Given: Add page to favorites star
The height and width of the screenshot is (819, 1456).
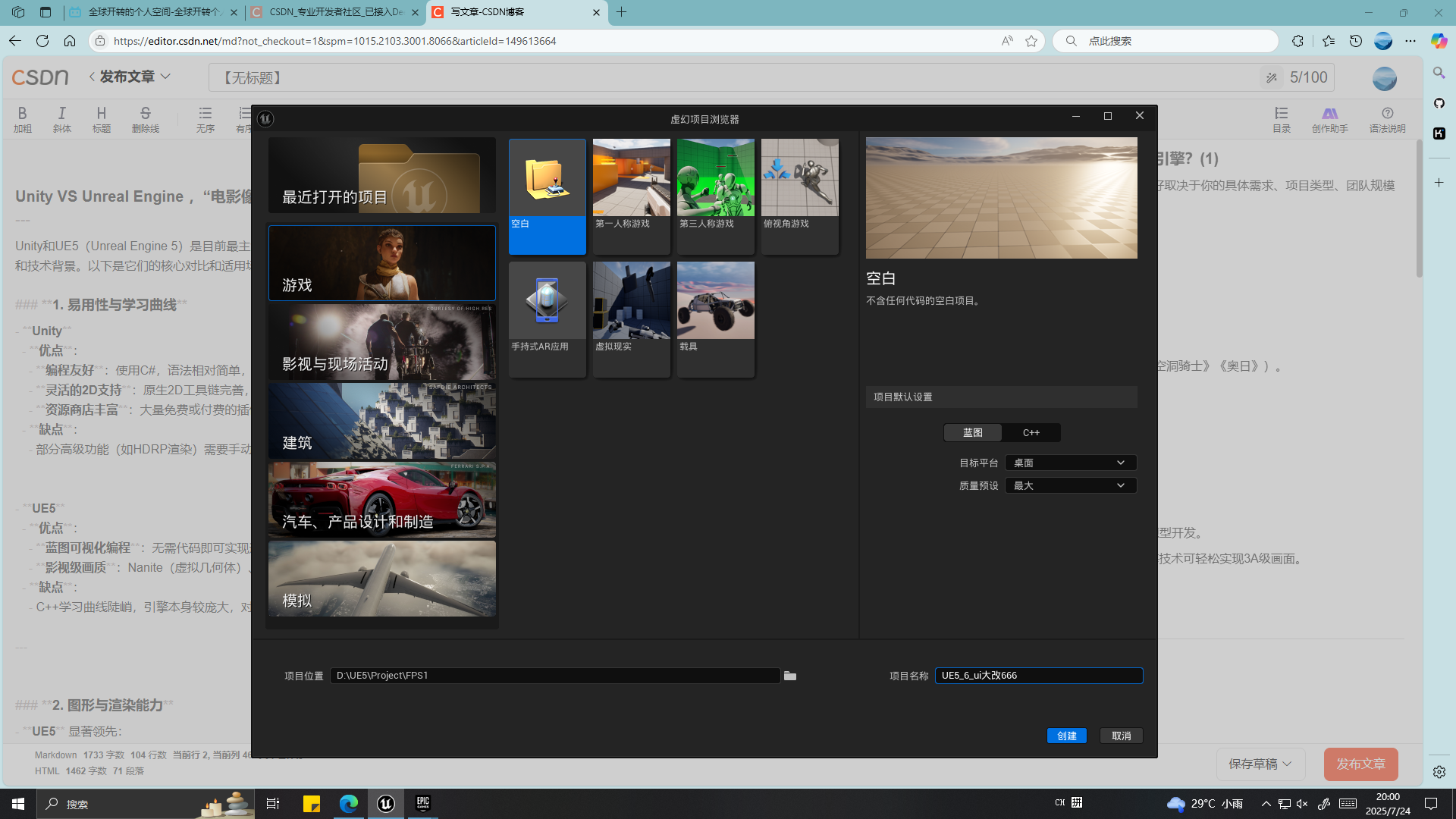Looking at the screenshot, I should pos(1031,41).
